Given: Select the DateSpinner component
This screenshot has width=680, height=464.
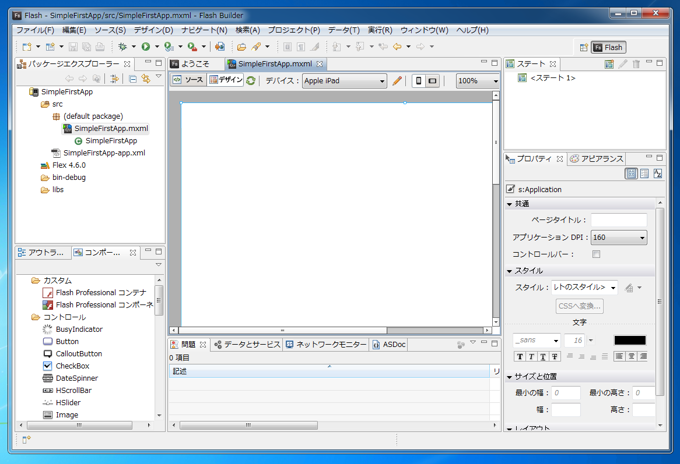Looking at the screenshot, I should [77, 378].
